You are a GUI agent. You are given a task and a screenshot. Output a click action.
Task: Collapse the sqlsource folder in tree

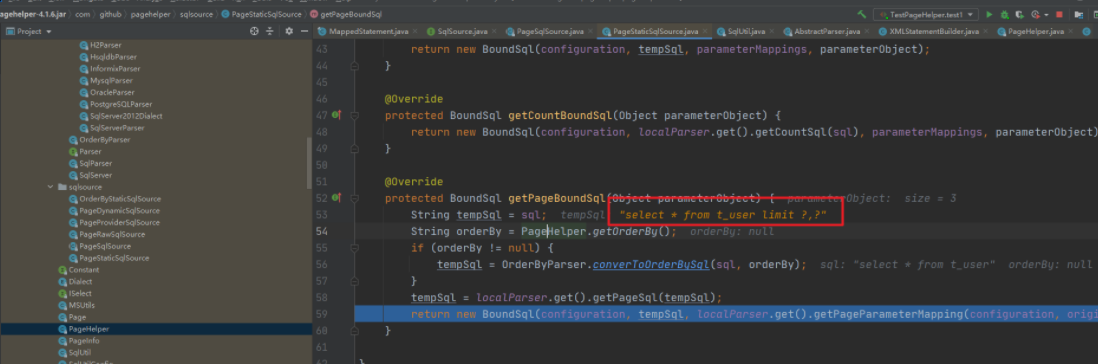click(50, 187)
